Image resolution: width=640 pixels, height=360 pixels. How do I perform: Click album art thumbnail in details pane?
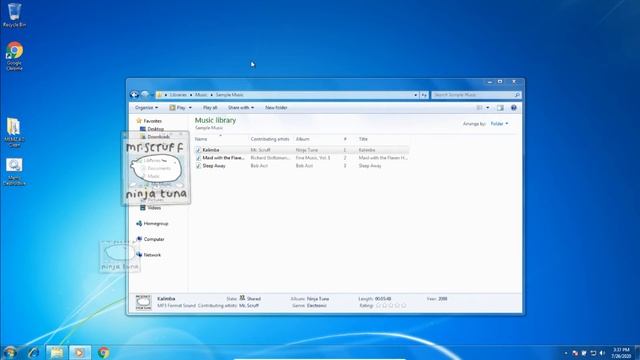pos(143,302)
